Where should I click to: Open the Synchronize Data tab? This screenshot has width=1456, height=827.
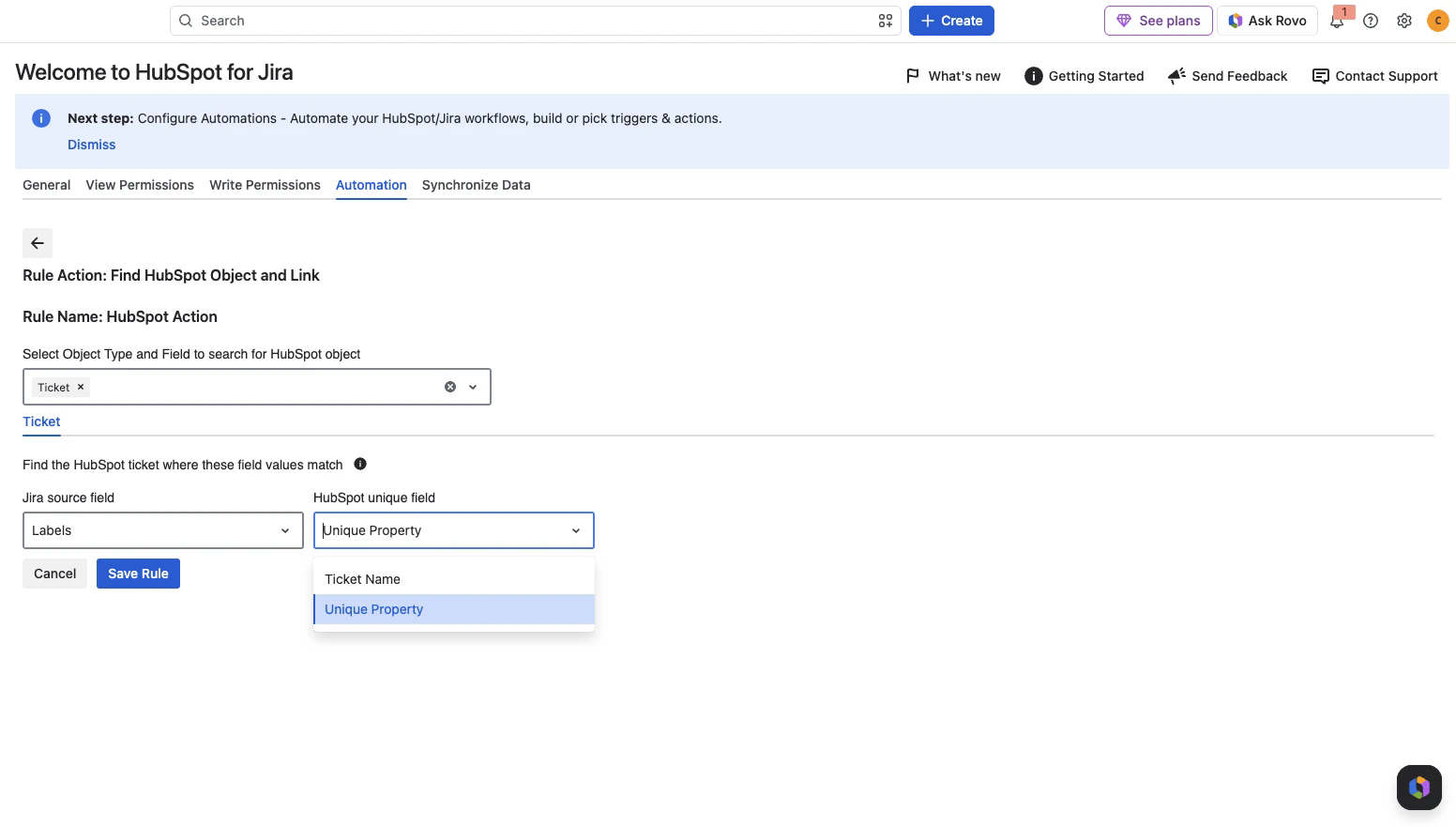477,185
